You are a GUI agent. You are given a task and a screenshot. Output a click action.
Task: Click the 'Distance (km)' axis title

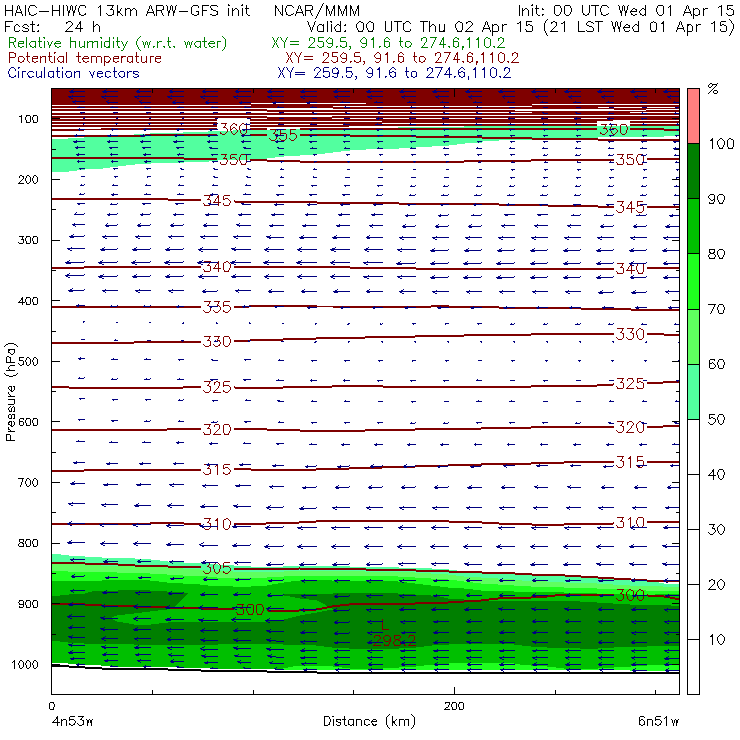(x=369, y=722)
